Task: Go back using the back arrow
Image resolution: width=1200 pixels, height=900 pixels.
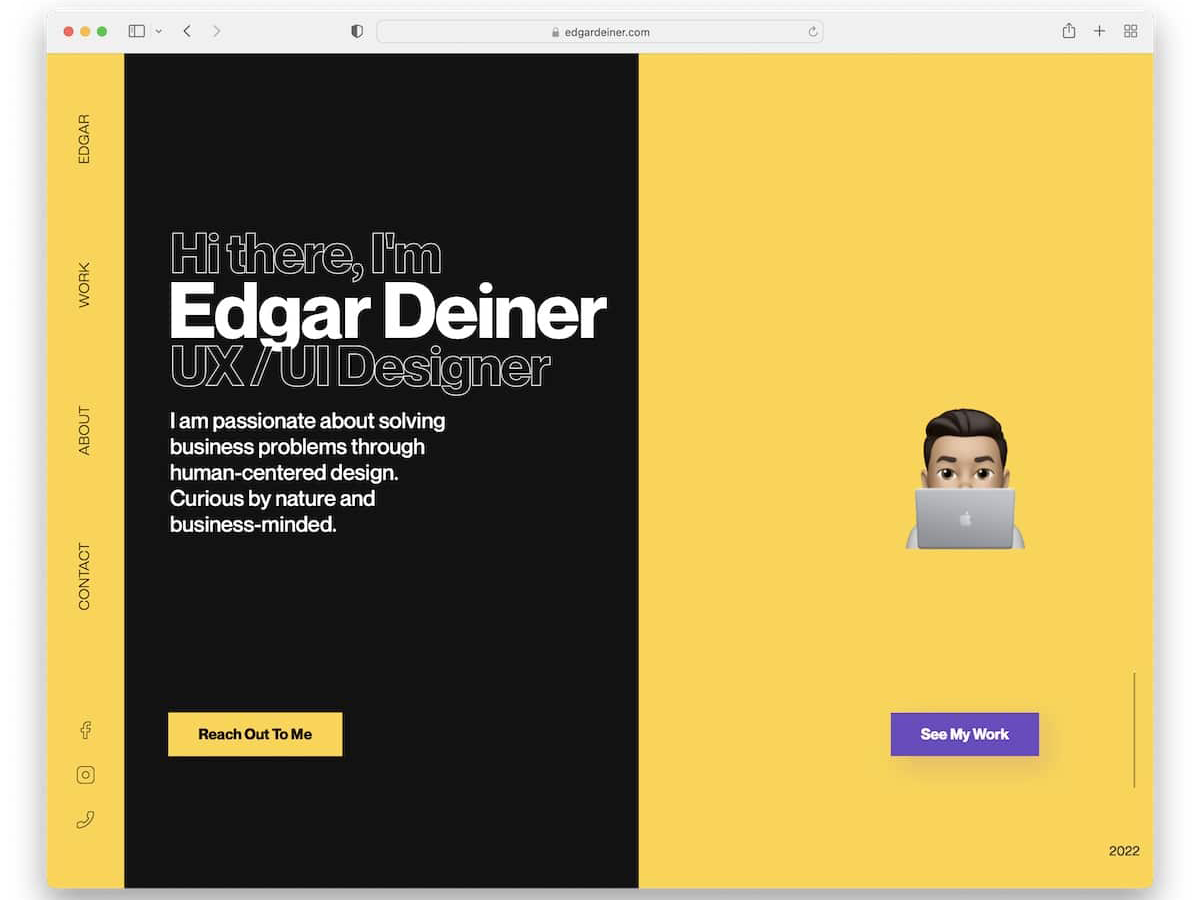Action: pos(187,31)
